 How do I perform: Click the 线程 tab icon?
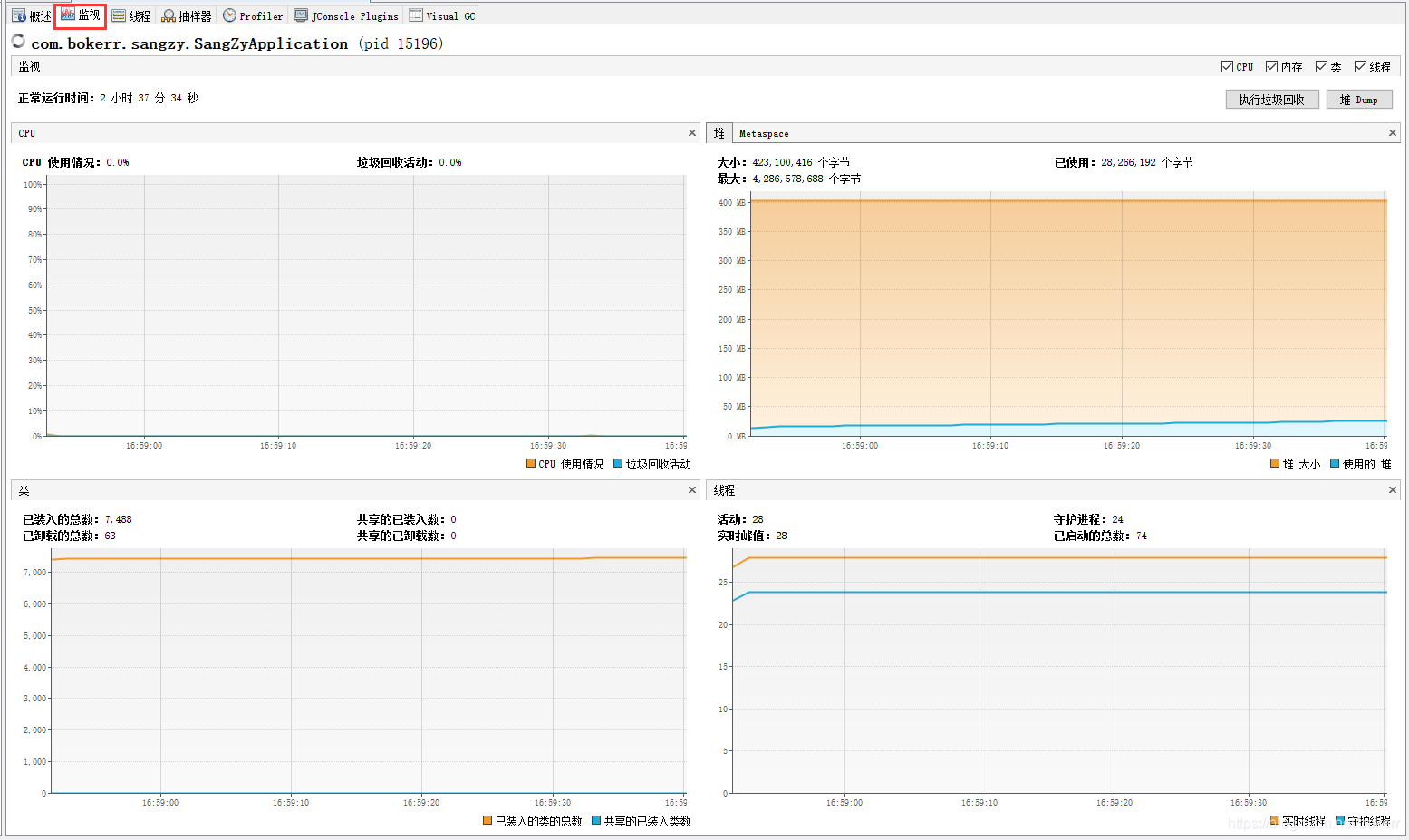pyautogui.click(x=119, y=15)
